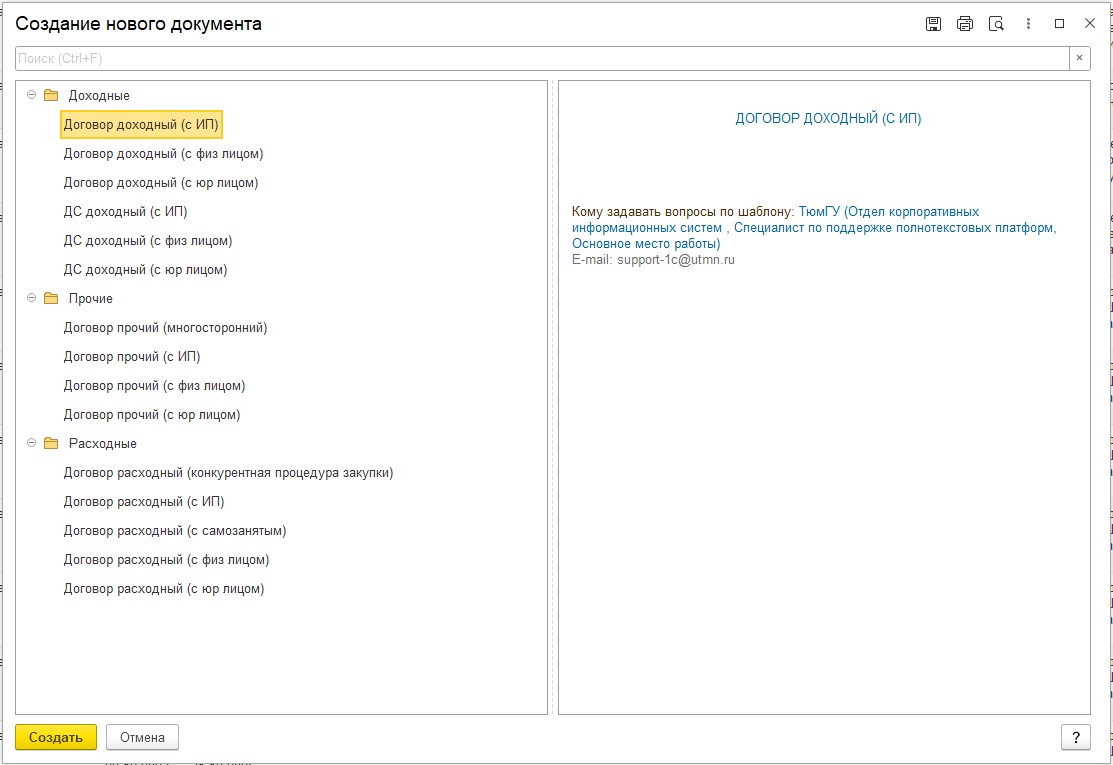Click the Отмена button
The width and height of the screenshot is (1113, 765).
pyautogui.click(x=142, y=738)
